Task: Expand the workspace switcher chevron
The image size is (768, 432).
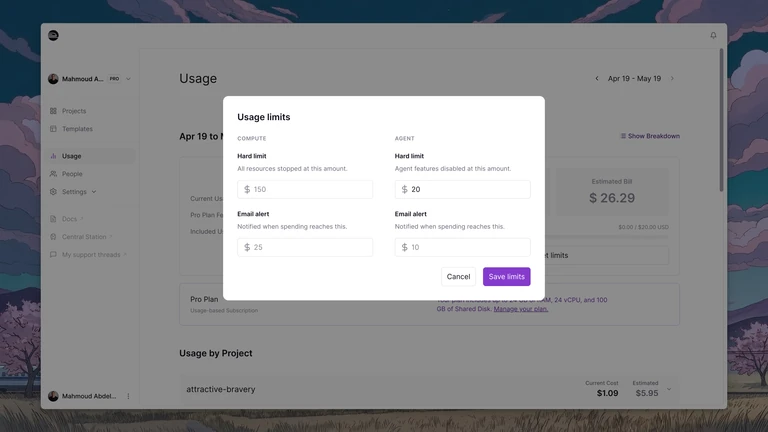Action: click(x=128, y=79)
